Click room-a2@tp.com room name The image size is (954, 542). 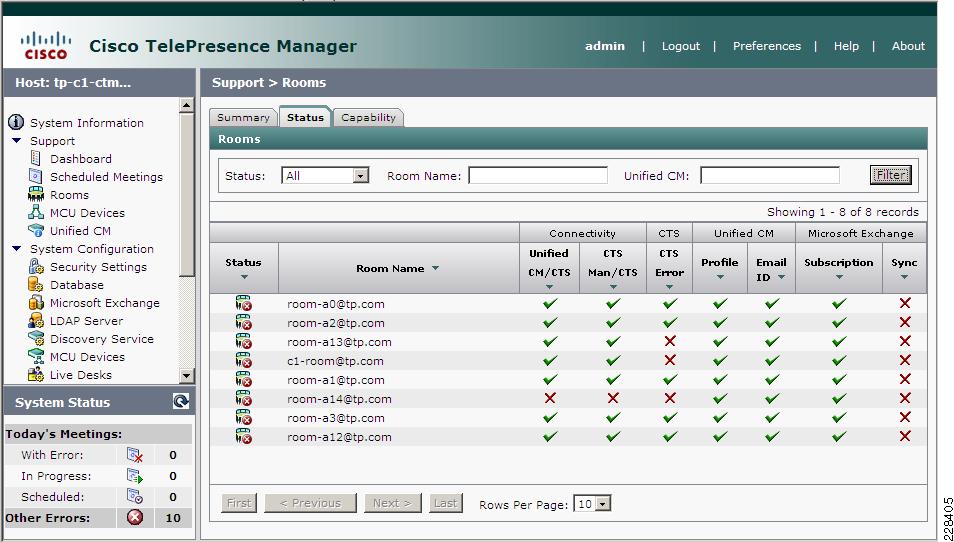click(336, 322)
